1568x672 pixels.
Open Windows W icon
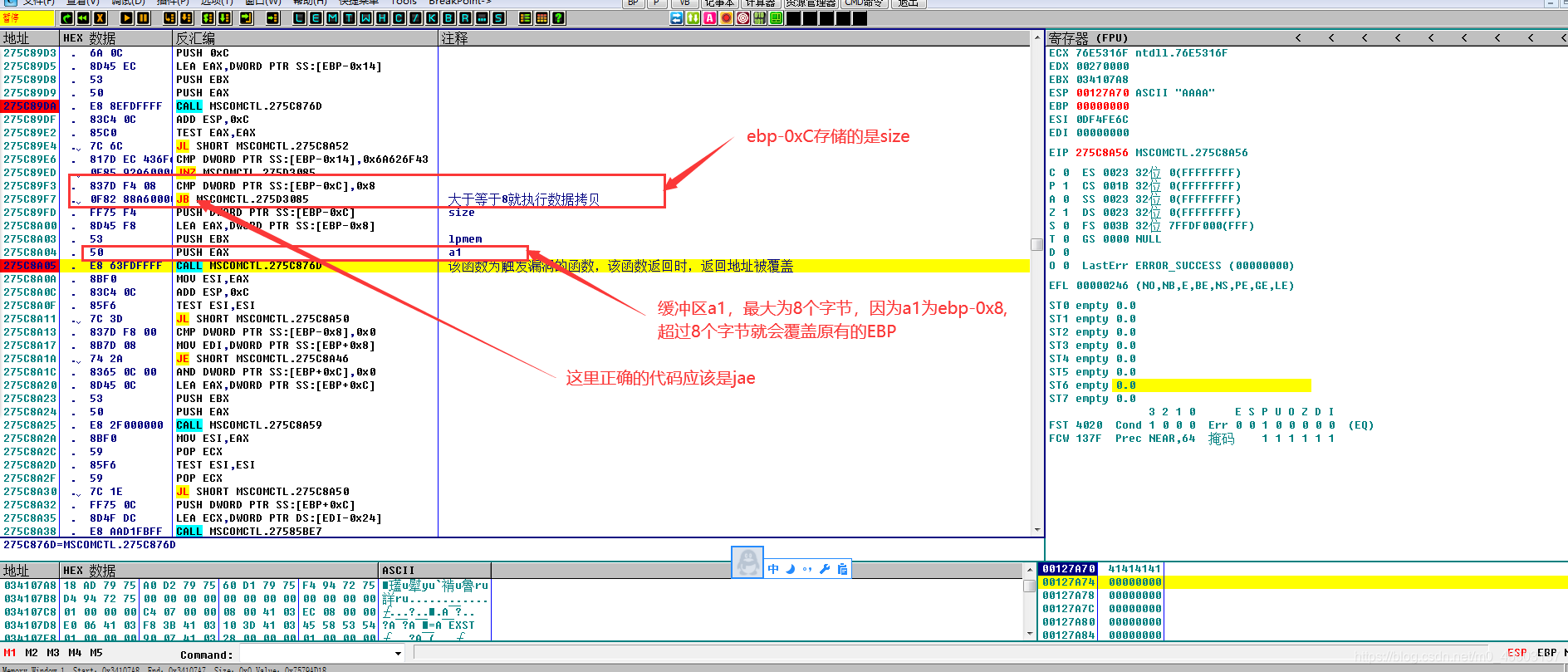[x=365, y=18]
